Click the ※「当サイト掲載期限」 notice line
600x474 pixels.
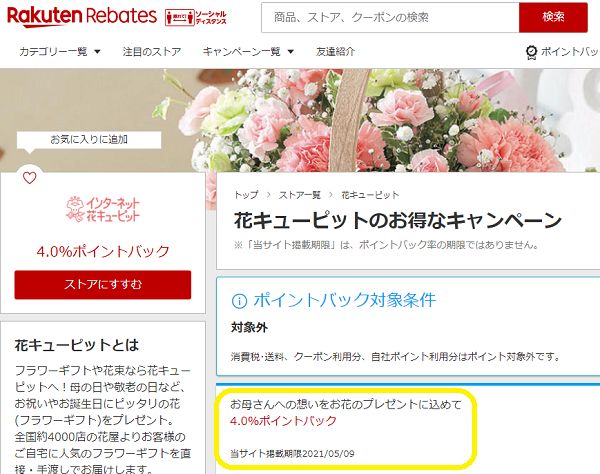[386, 245]
